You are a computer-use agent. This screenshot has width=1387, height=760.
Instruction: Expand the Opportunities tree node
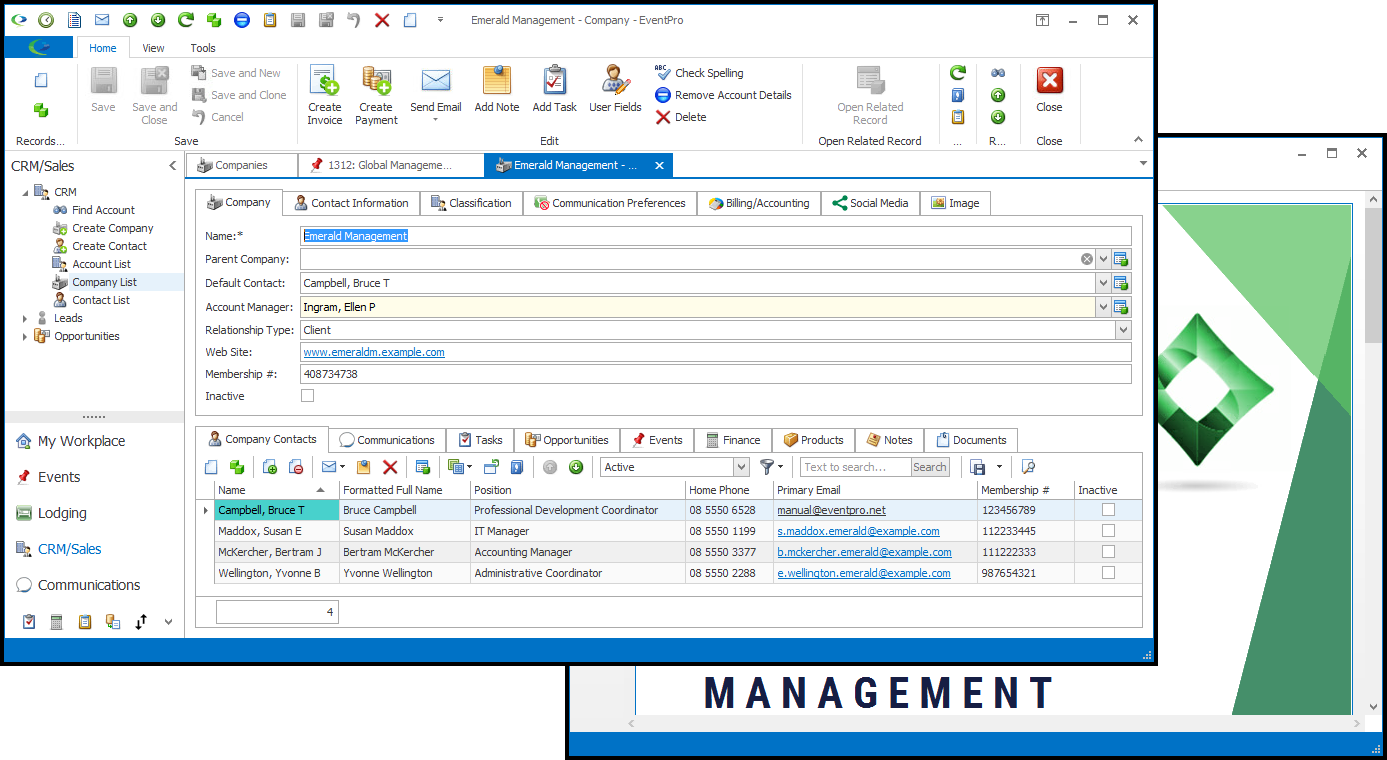coord(25,336)
